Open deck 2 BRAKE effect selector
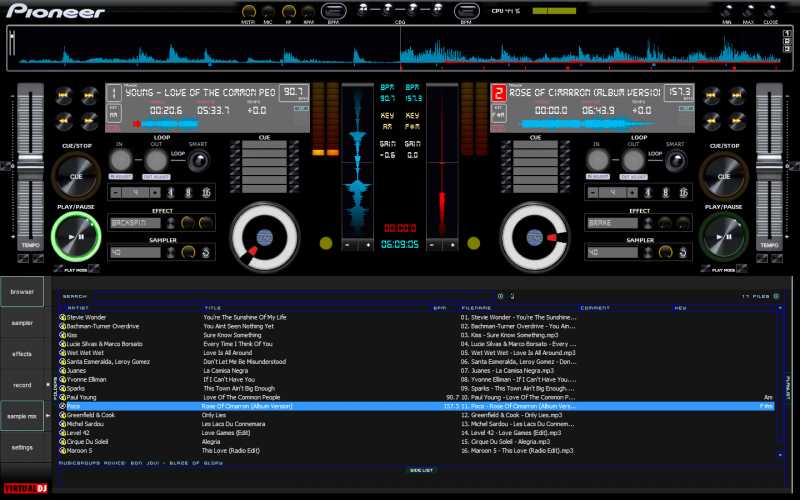 [612, 223]
